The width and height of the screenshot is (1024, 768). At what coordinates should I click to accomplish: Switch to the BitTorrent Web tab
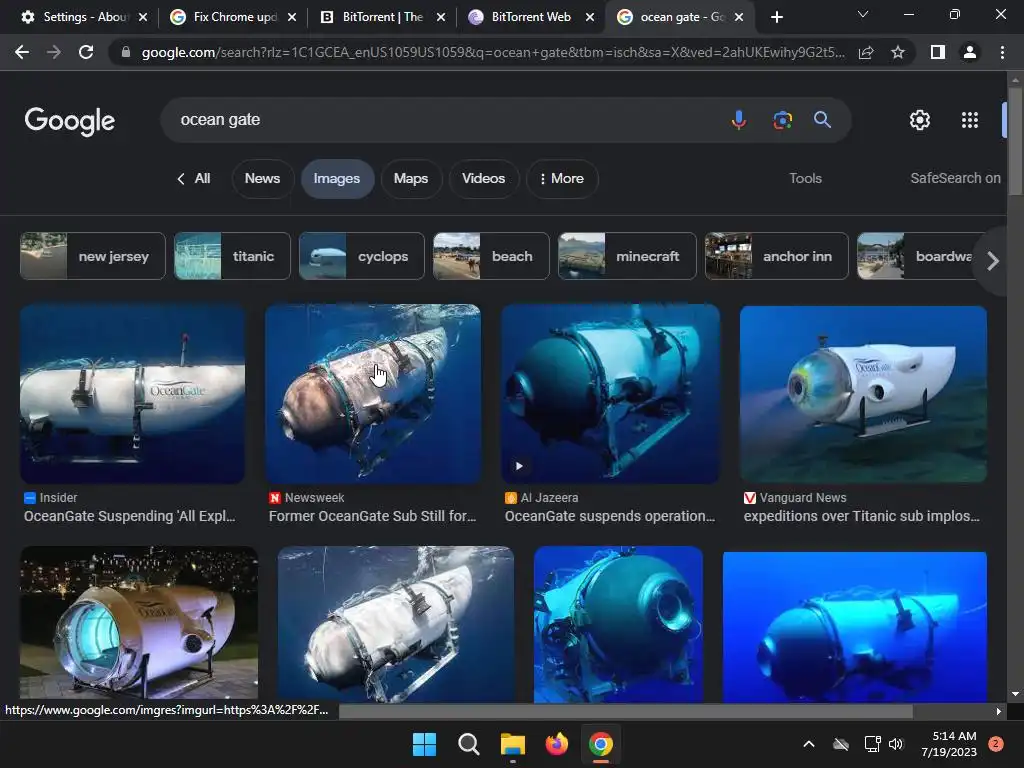click(x=532, y=17)
